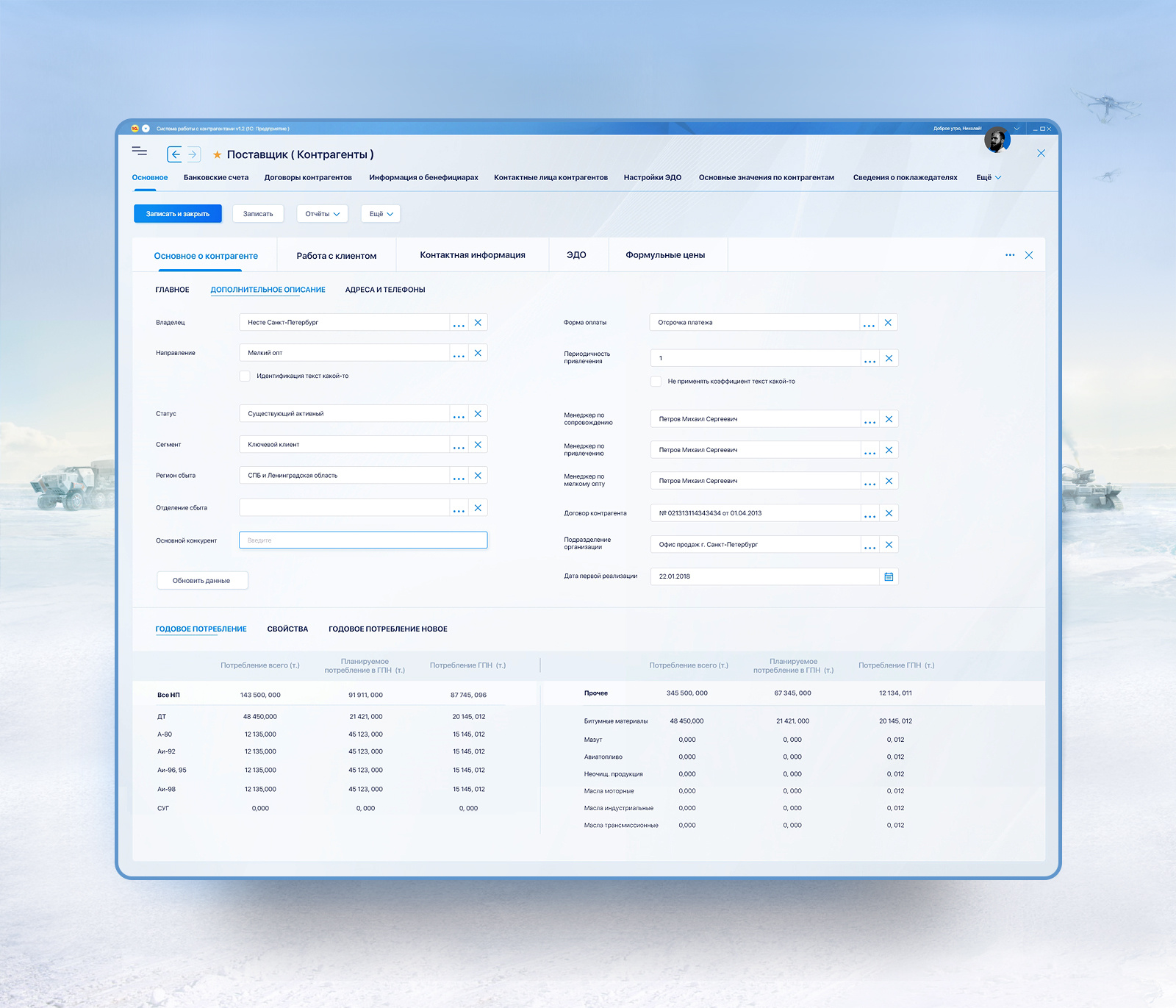
Task: Open Информация о бенефициарах tab
Action: click(x=423, y=177)
